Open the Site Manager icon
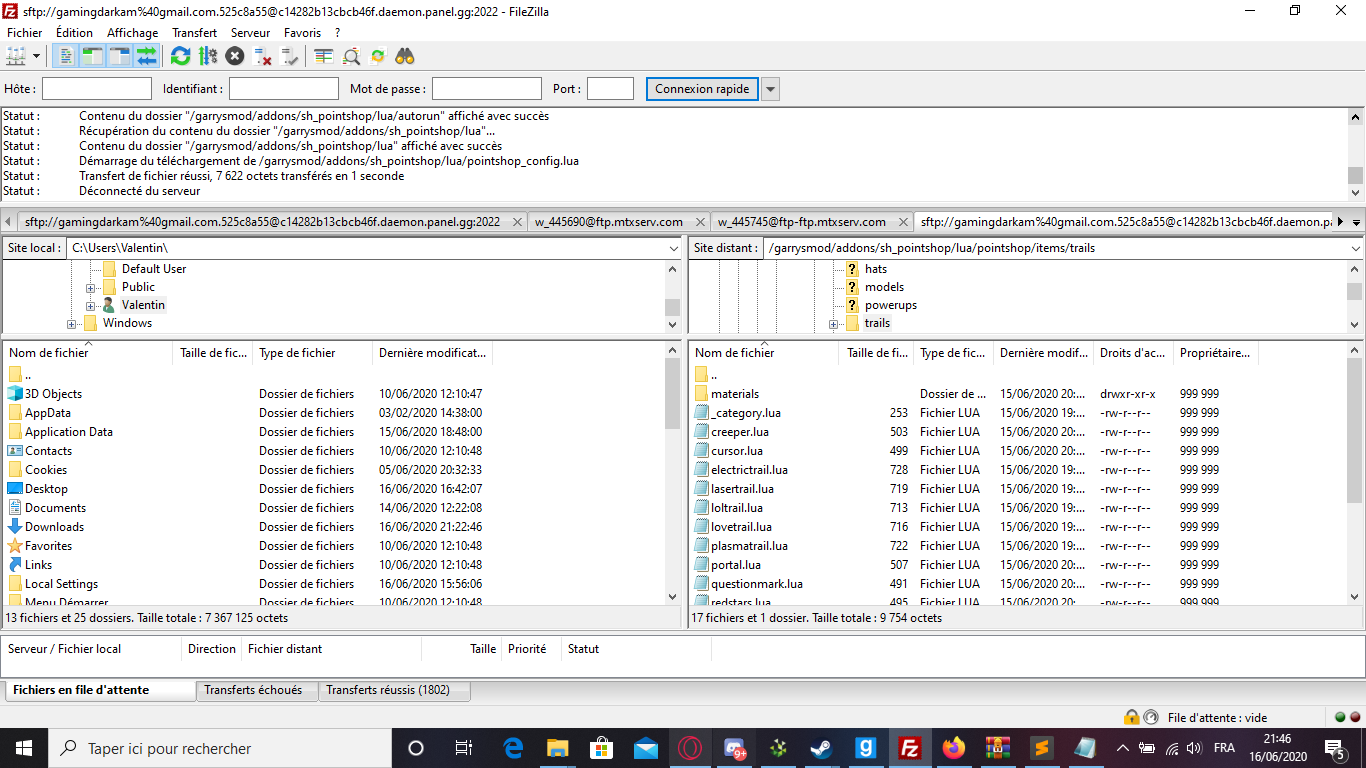1366x768 pixels. (x=16, y=56)
